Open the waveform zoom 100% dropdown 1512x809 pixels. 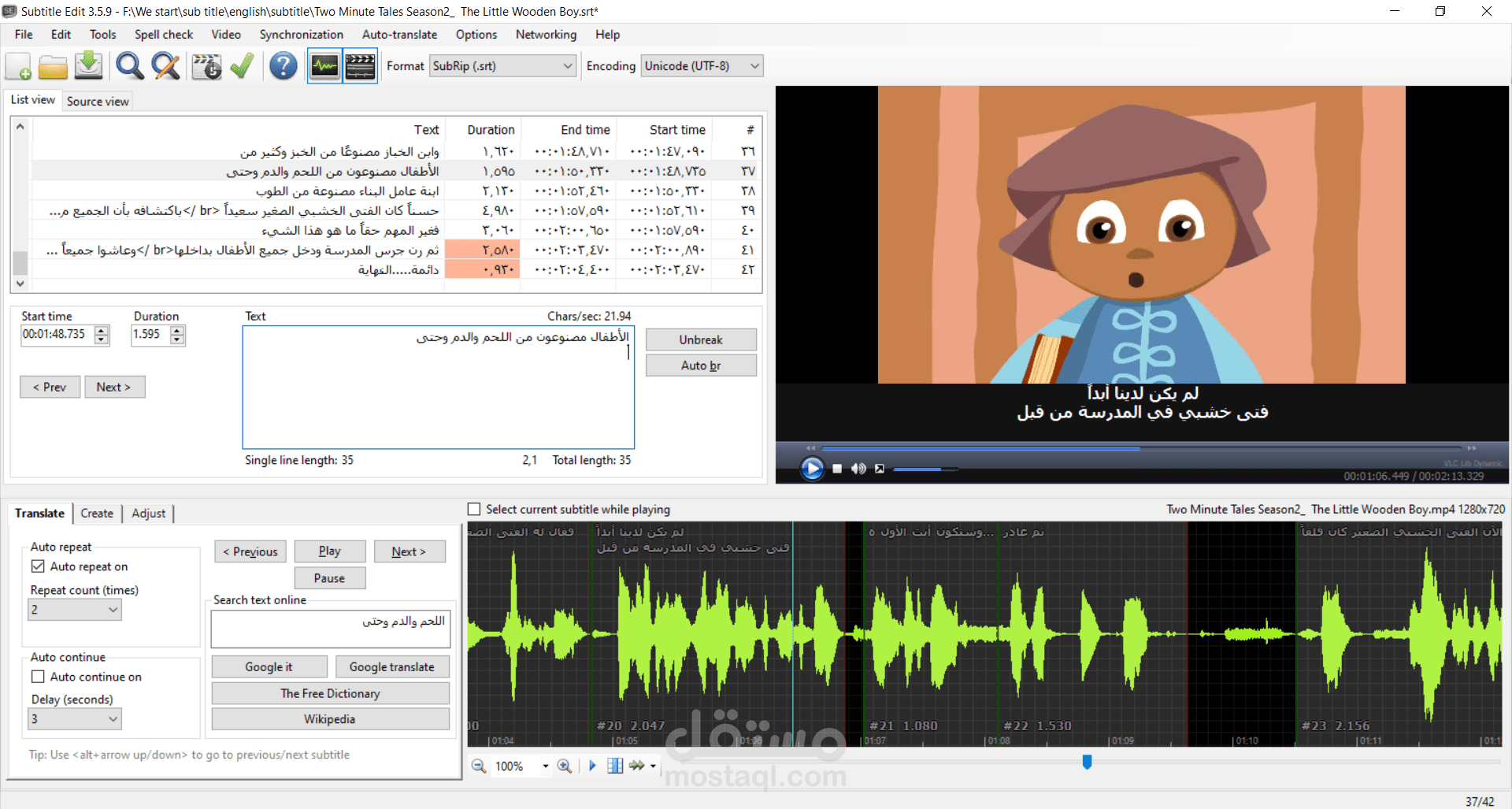545,766
